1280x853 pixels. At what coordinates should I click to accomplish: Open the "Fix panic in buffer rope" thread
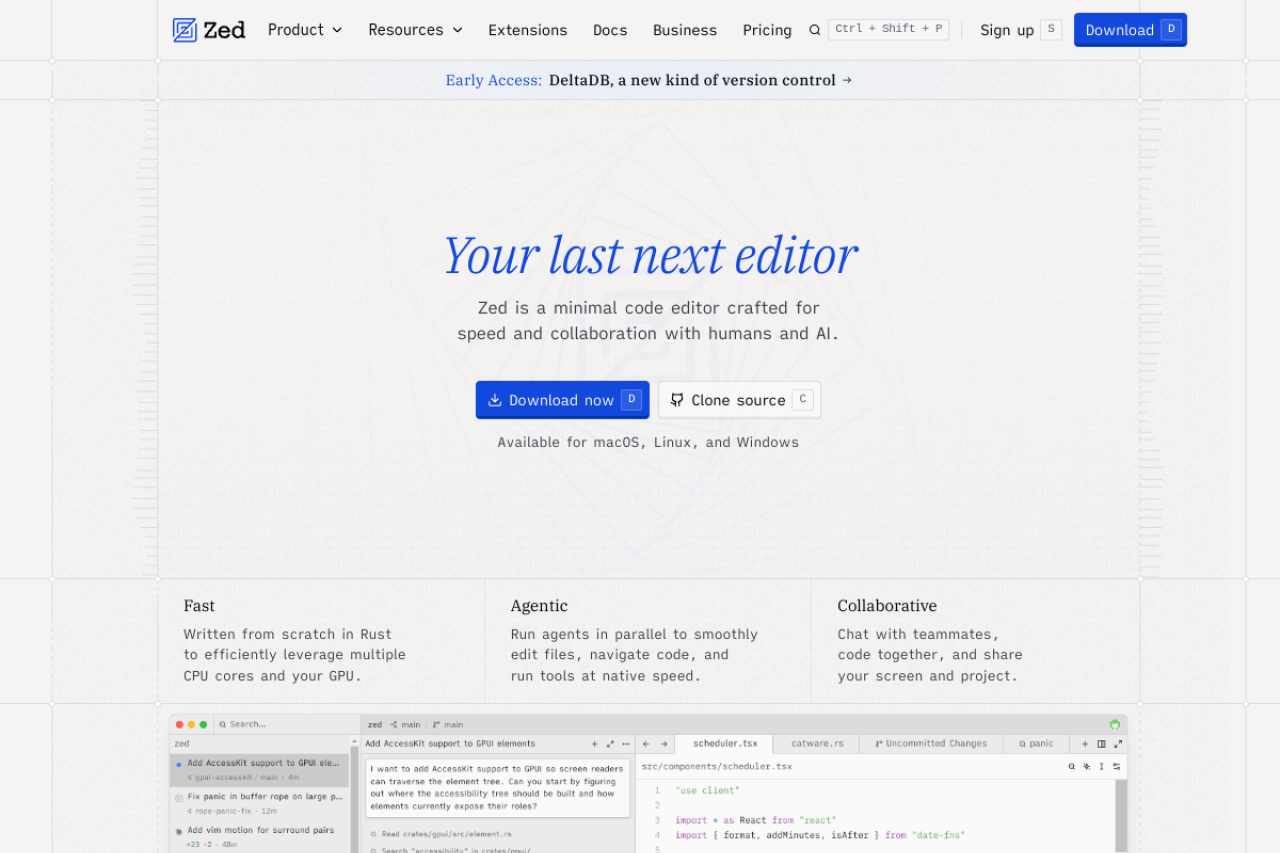pos(260,803)
